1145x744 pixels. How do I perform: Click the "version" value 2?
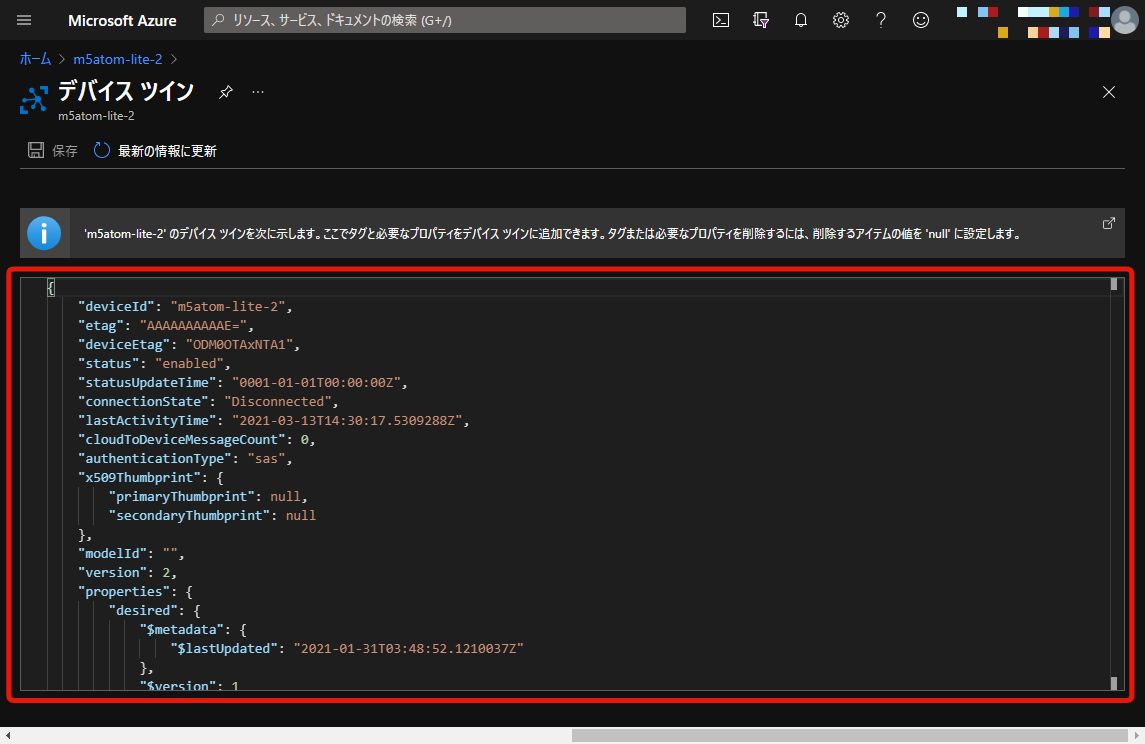point(166,572)
